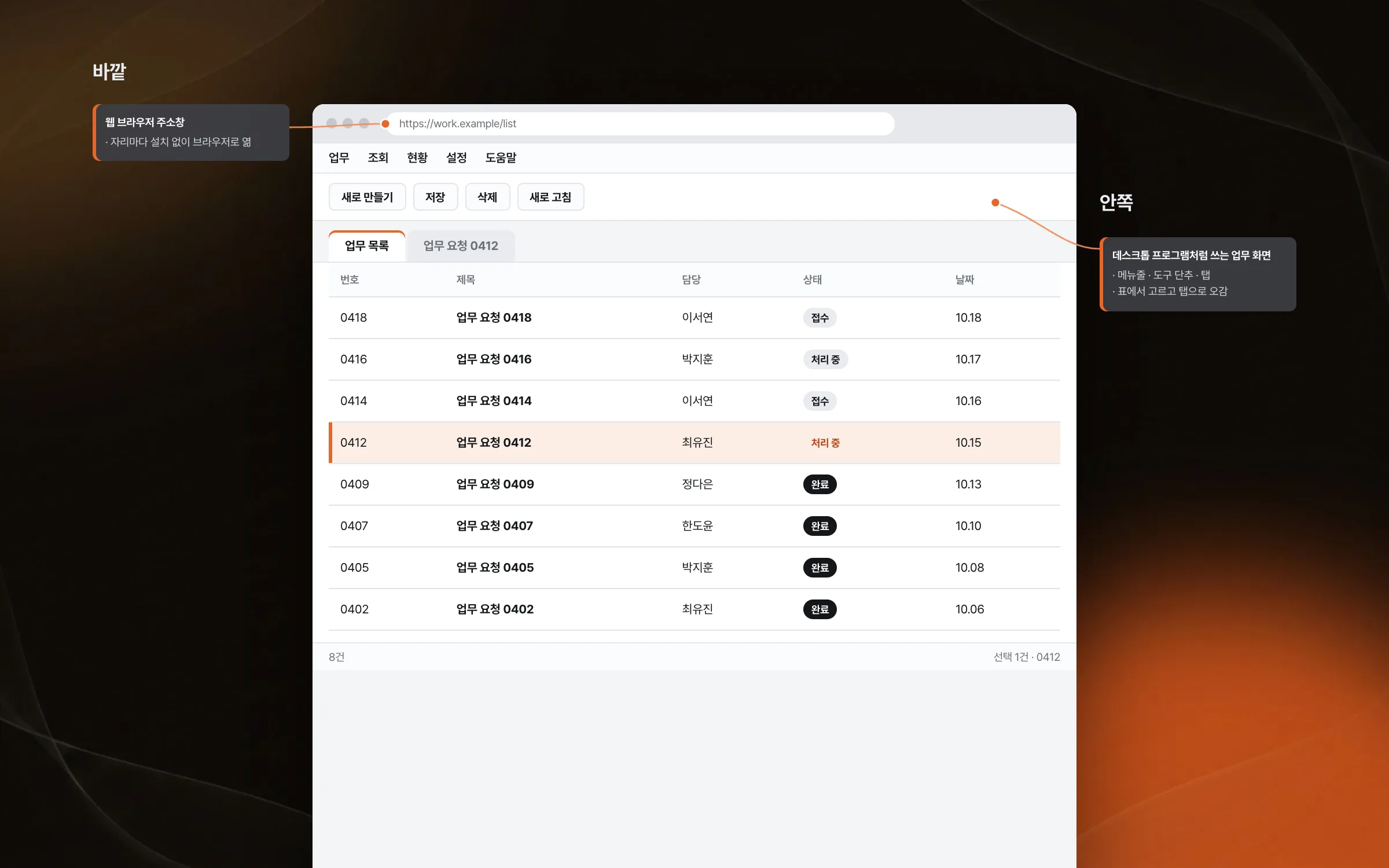Click the browser address bar URL field
This screenshot has width=1389, height=868.
(640, 124)
